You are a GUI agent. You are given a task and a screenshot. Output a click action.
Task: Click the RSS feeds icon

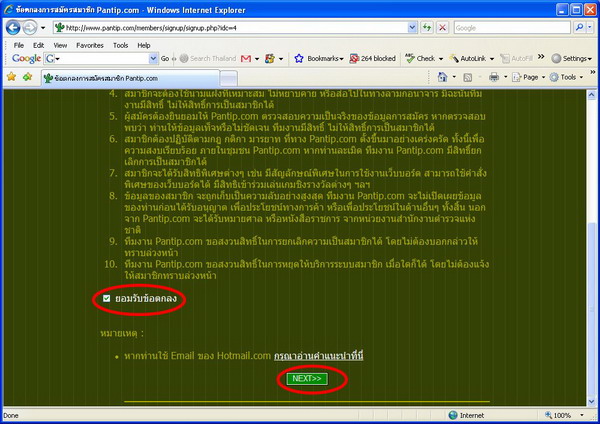(x=468, y=77)
